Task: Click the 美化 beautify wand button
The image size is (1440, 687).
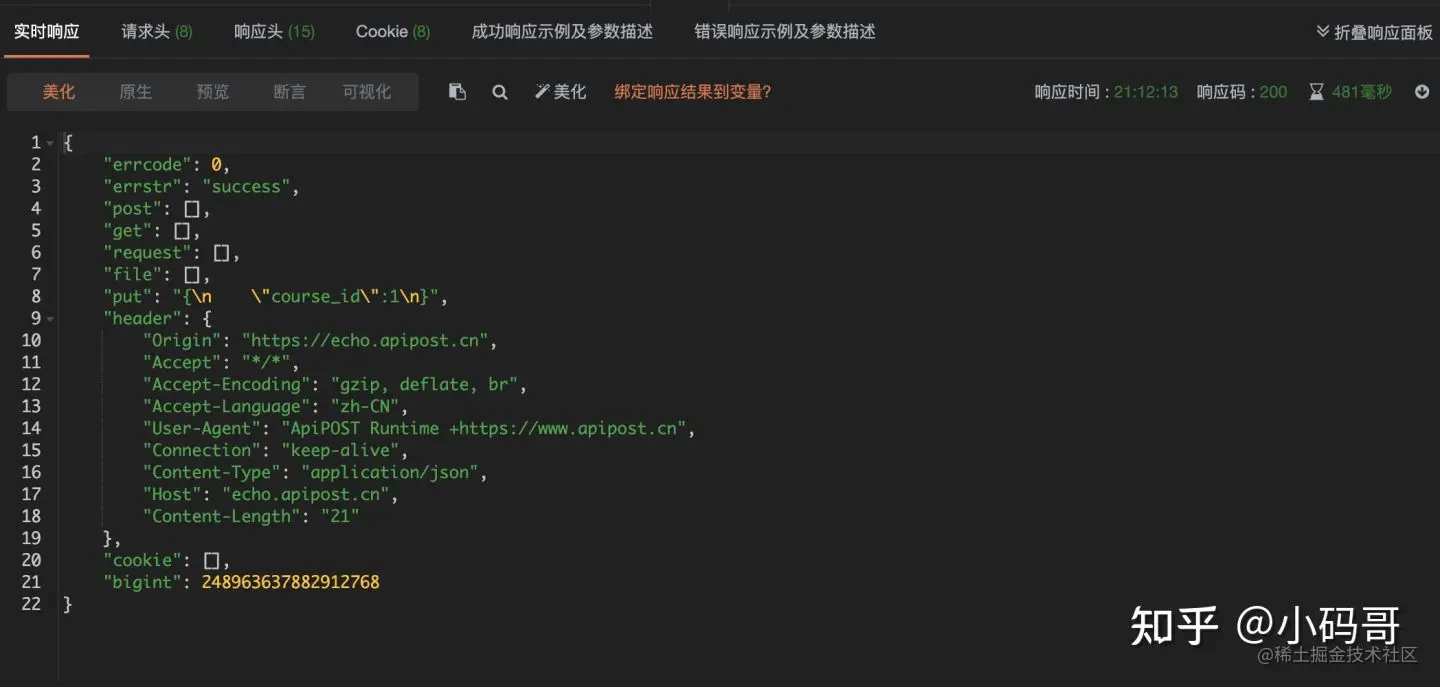Action: click(x=561, y=92)
